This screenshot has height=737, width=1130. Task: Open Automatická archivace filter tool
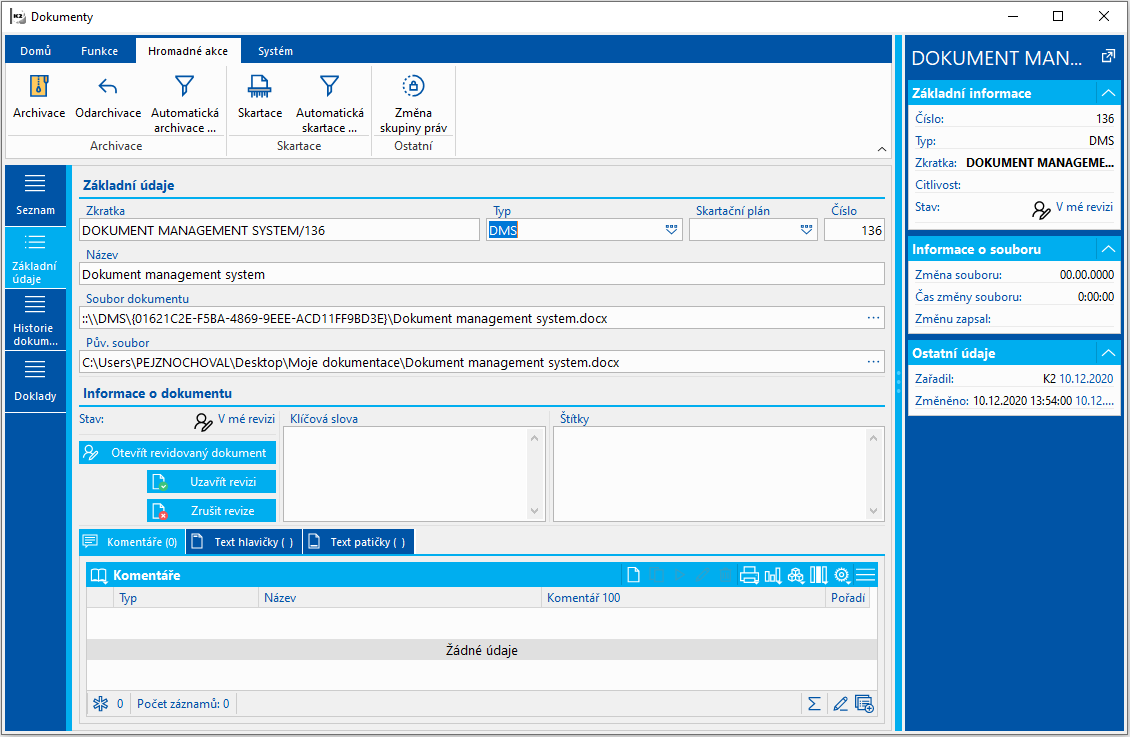click(184, 86)
